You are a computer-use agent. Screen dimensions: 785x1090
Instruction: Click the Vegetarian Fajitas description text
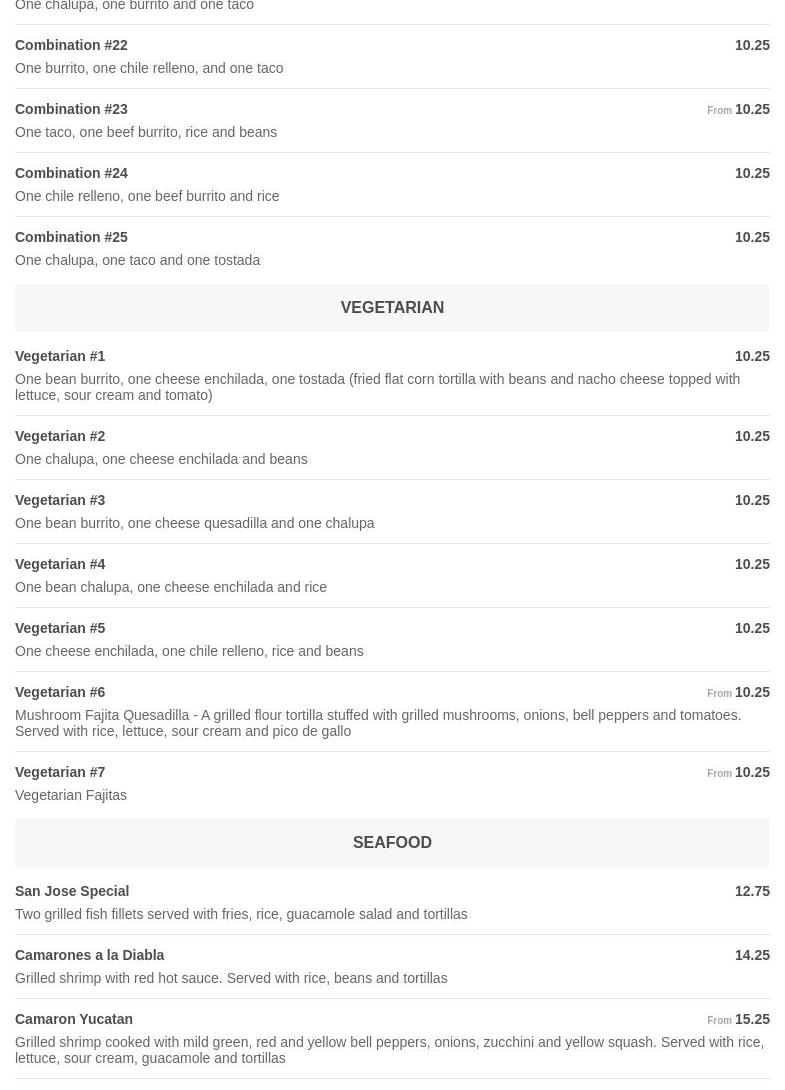(x=71, y=795)
